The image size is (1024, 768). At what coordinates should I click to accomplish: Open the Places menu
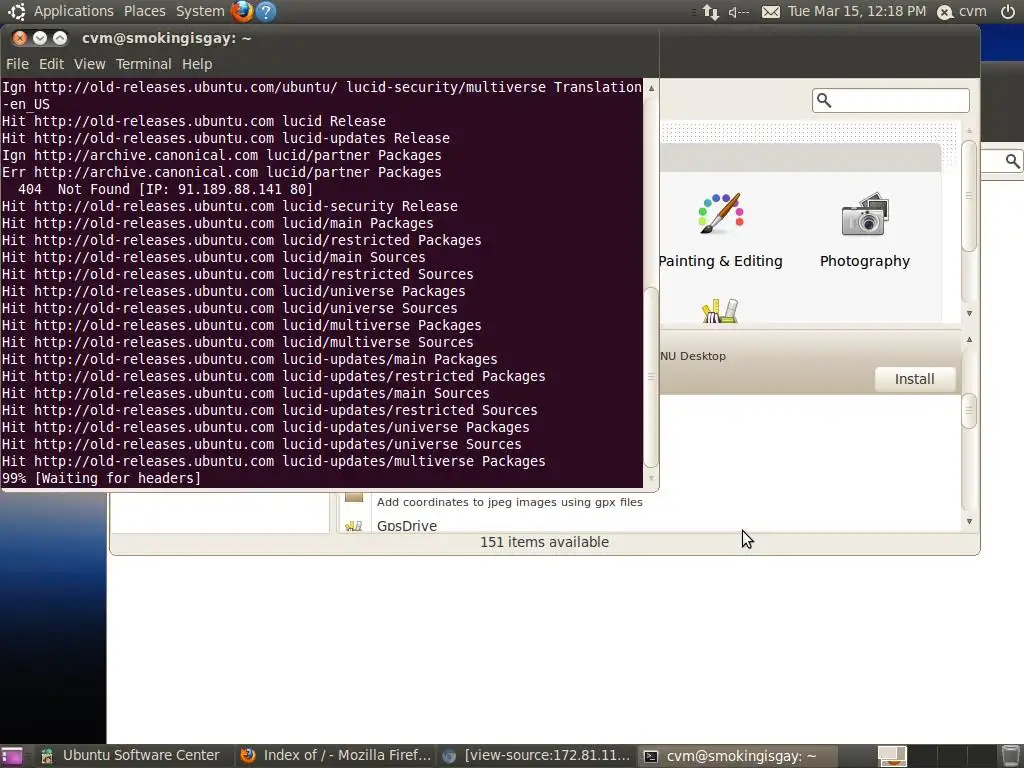pos(144,11)
